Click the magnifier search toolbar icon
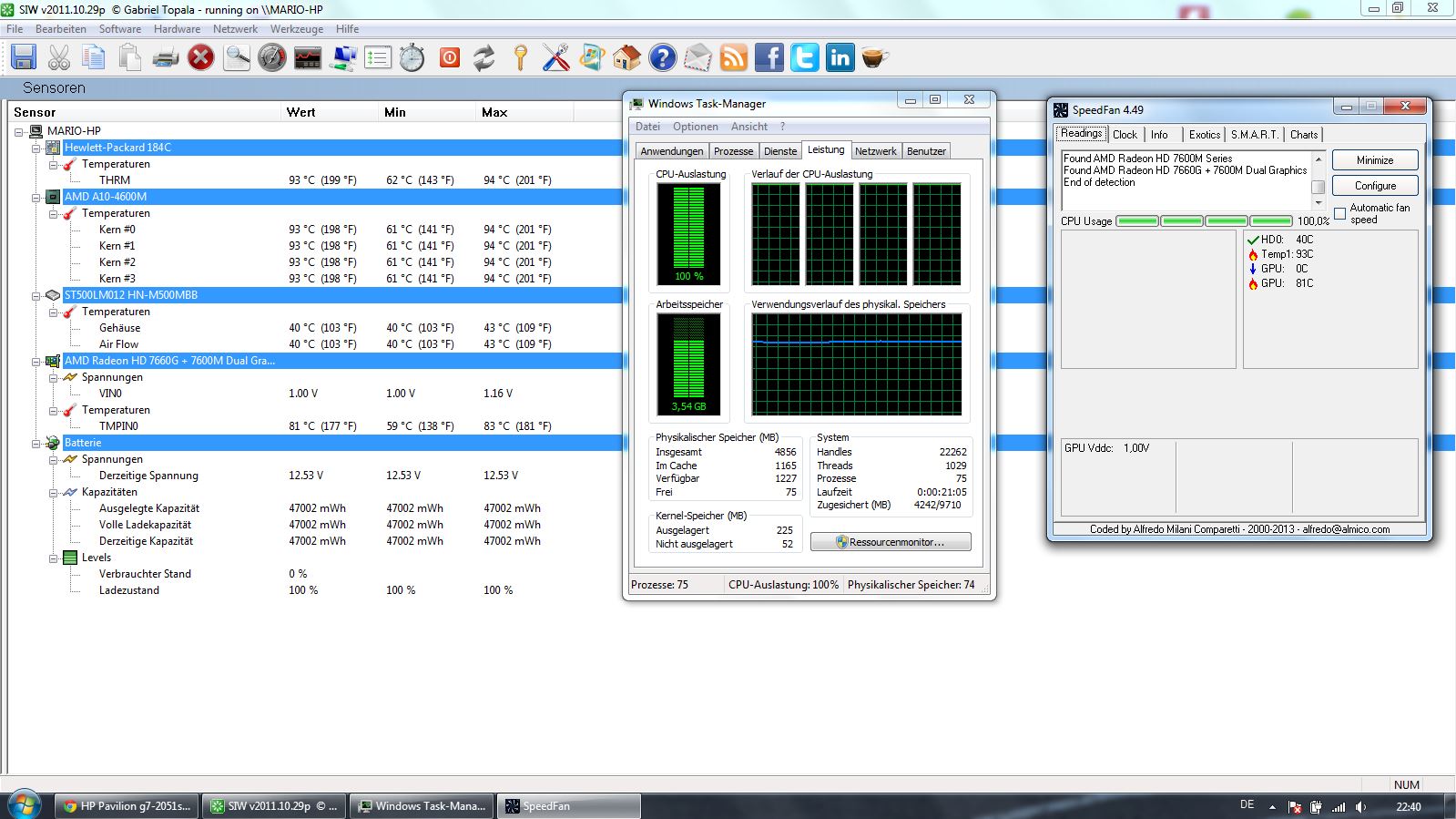This screenshot has width=1456, height=819. coord(237,57)
